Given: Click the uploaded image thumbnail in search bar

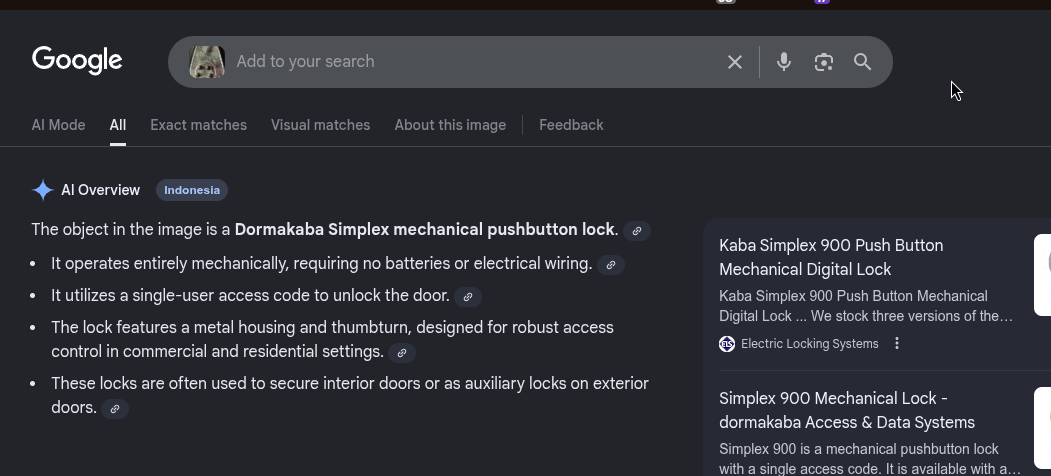Looking at the screenshot, I should [207, 62].
